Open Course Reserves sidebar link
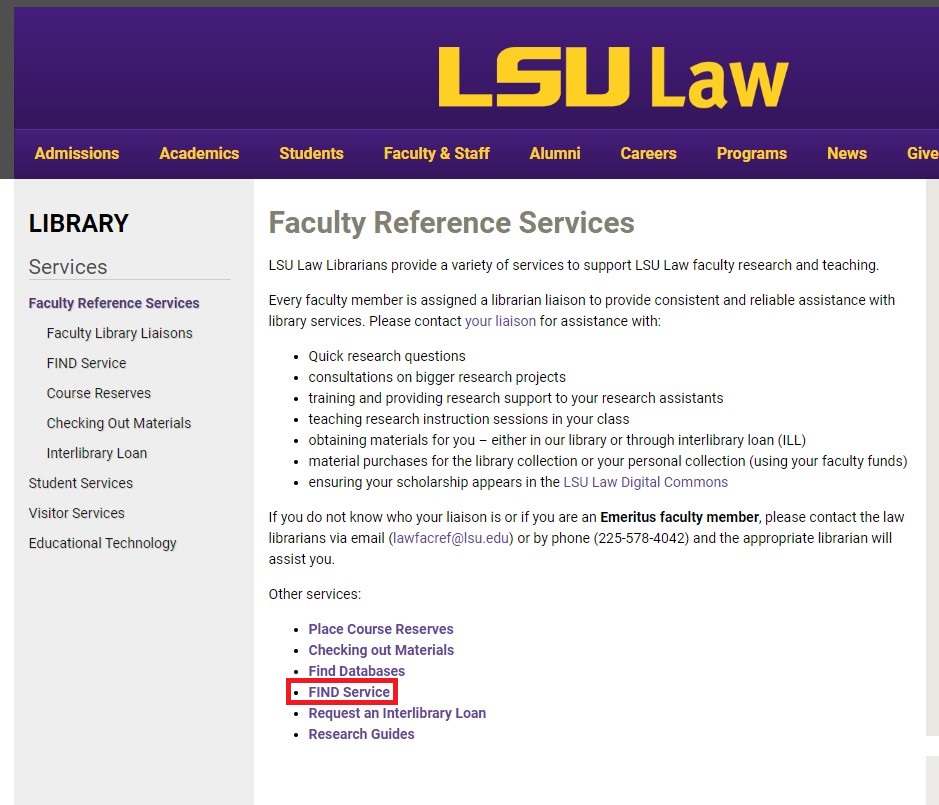Viewport: 939px width, 805px height. [99, 393]
